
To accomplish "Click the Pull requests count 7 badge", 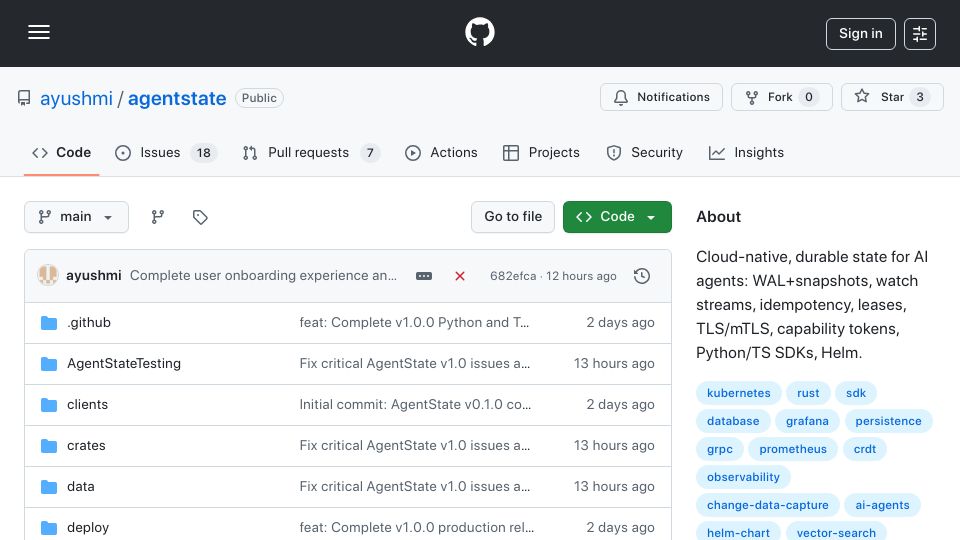I will coord(370,153).
